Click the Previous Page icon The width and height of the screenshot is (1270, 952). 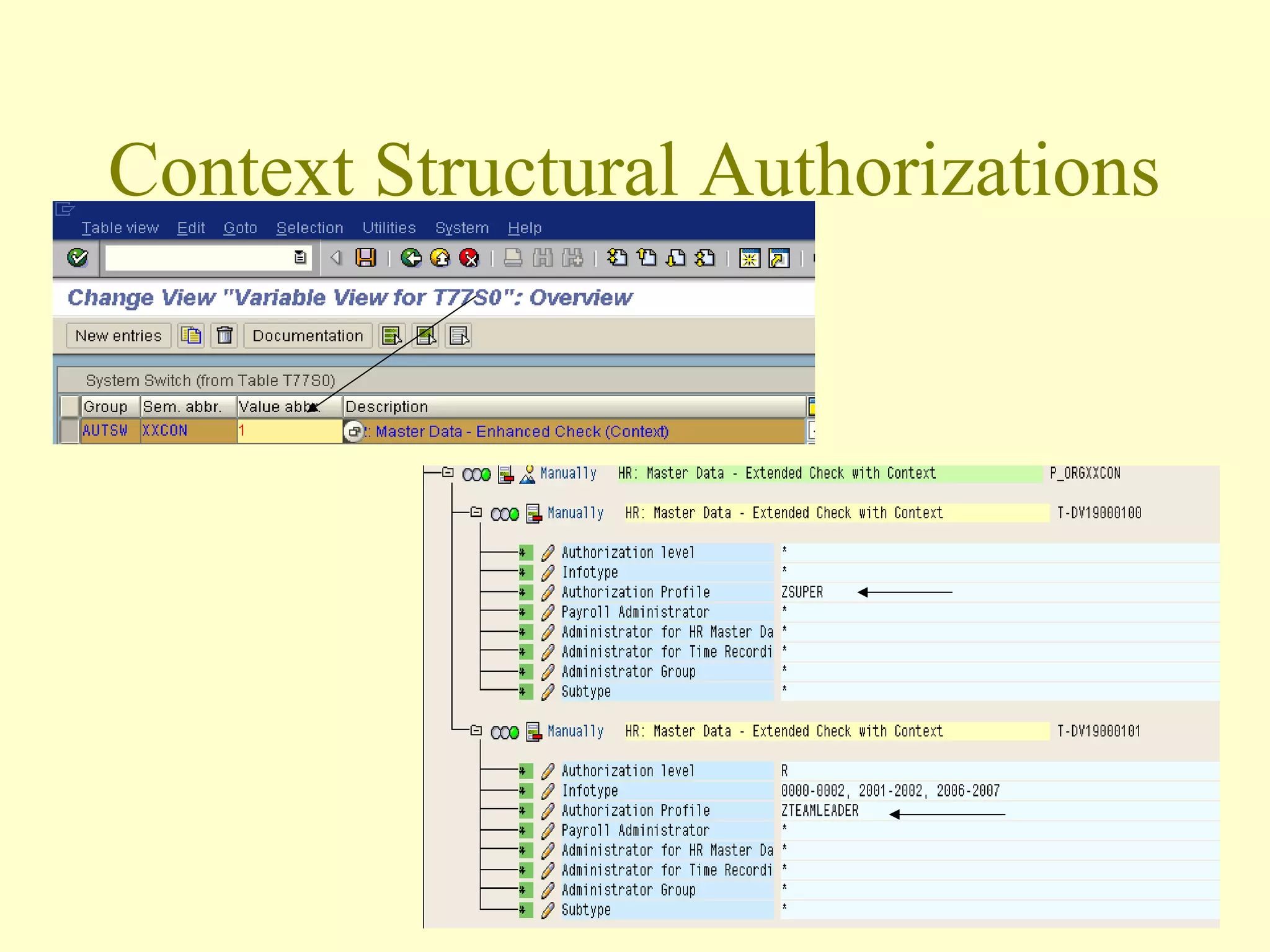coord(647,257)
